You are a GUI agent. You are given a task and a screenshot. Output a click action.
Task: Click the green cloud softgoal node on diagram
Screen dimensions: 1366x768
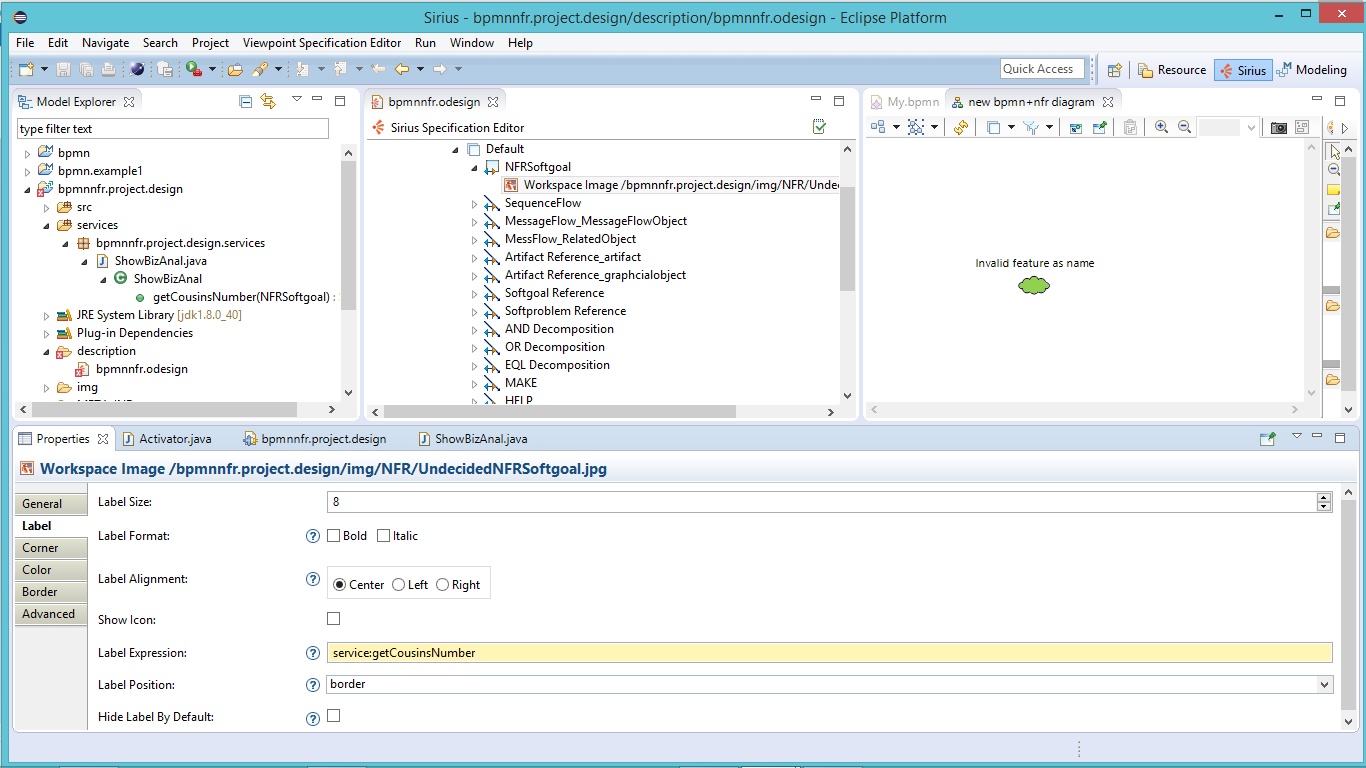(x=1034, y=285)
